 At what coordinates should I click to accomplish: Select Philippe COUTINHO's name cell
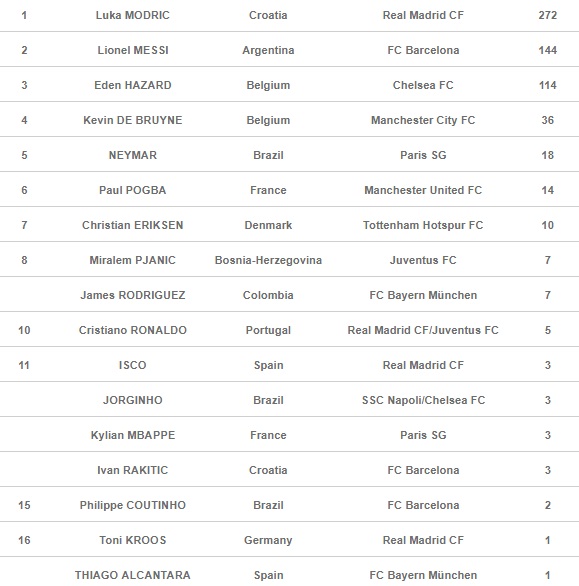tap(133, 505)
